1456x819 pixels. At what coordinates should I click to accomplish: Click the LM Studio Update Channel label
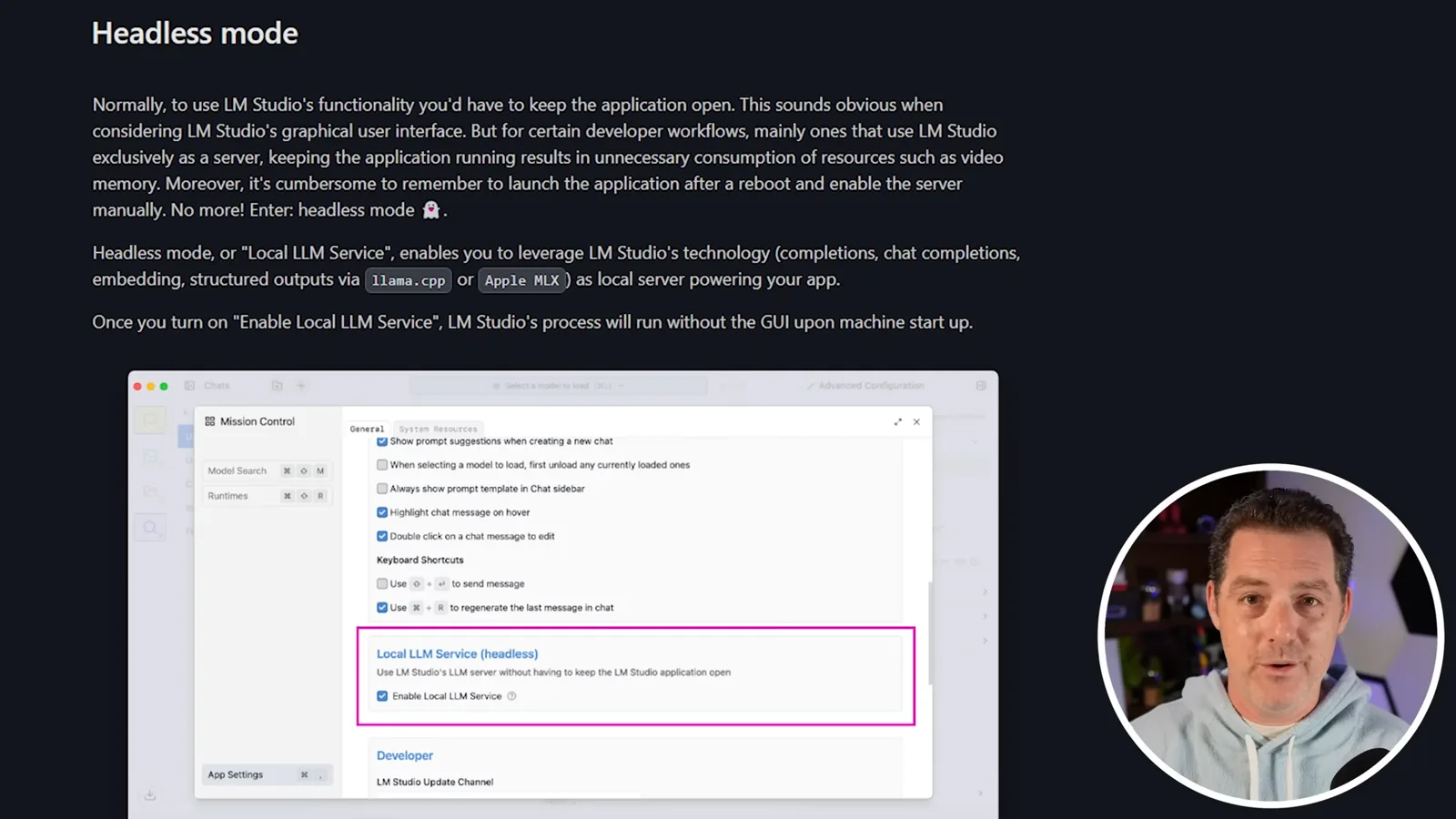(435, 782)
